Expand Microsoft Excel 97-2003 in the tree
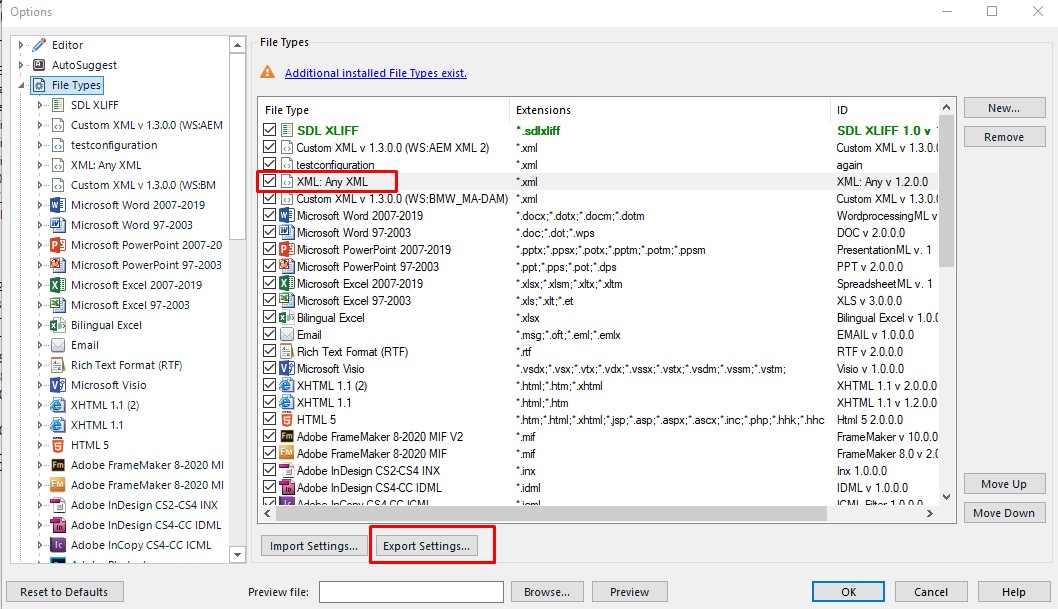The width and height of the screenshot is (1058, 609). tap(40, 305)
